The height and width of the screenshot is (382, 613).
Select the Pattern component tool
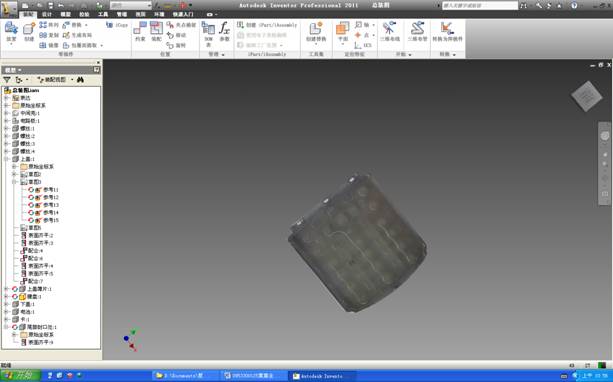[49, 25]
